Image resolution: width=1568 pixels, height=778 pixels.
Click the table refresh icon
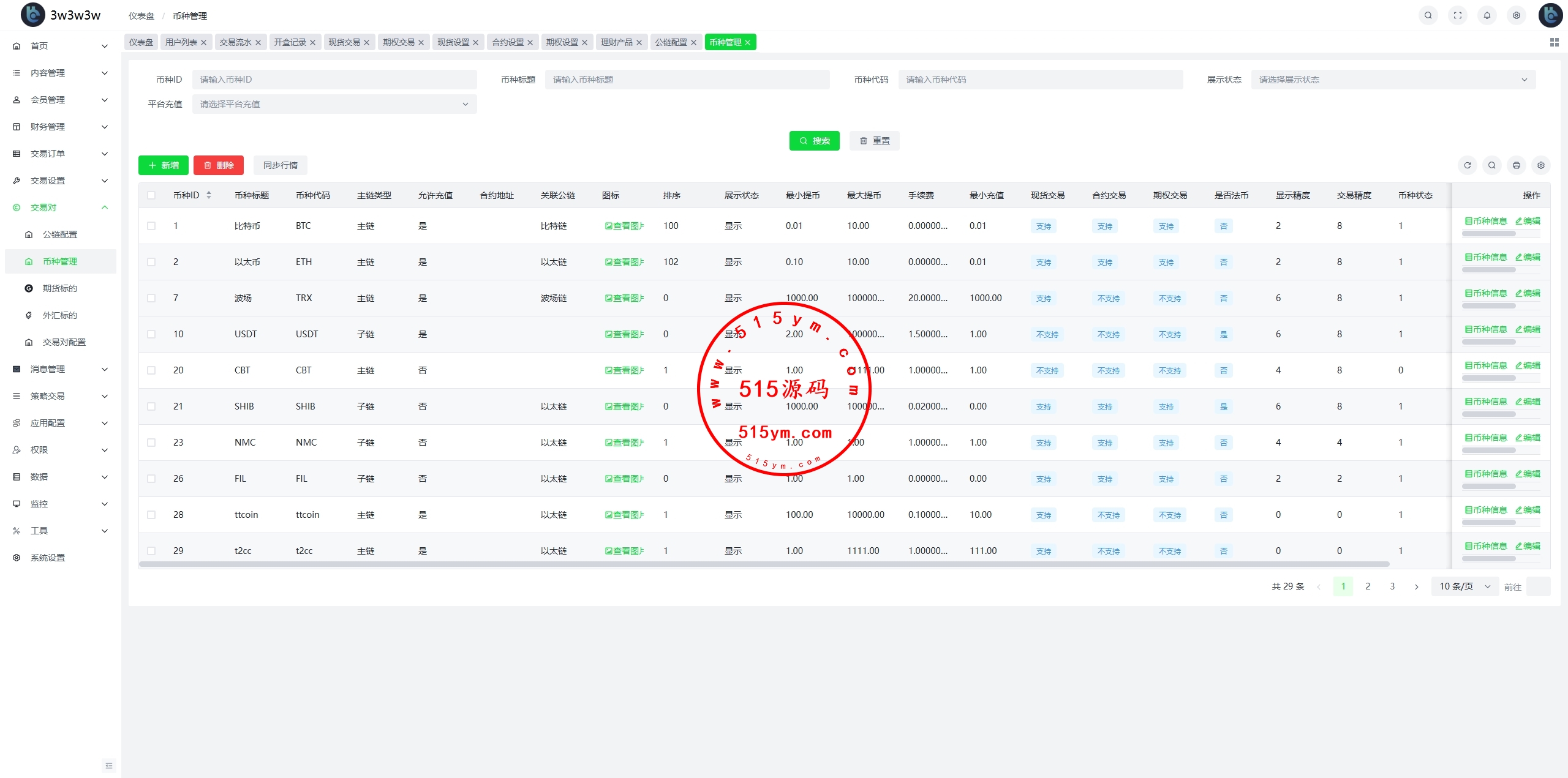coord(1467,165)
